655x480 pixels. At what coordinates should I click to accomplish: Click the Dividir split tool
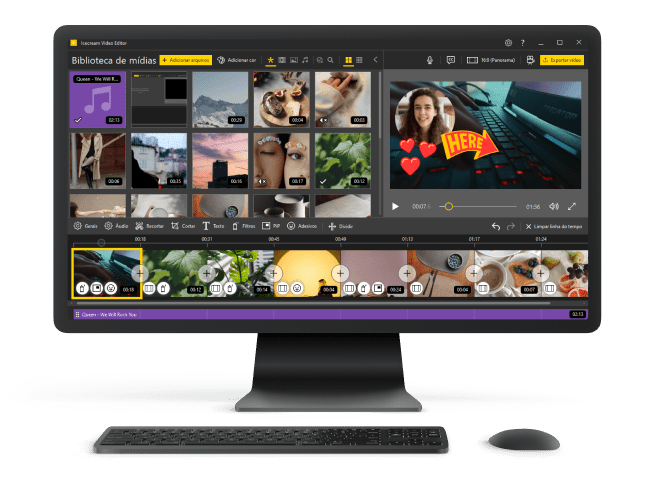(x=340, y=226)
